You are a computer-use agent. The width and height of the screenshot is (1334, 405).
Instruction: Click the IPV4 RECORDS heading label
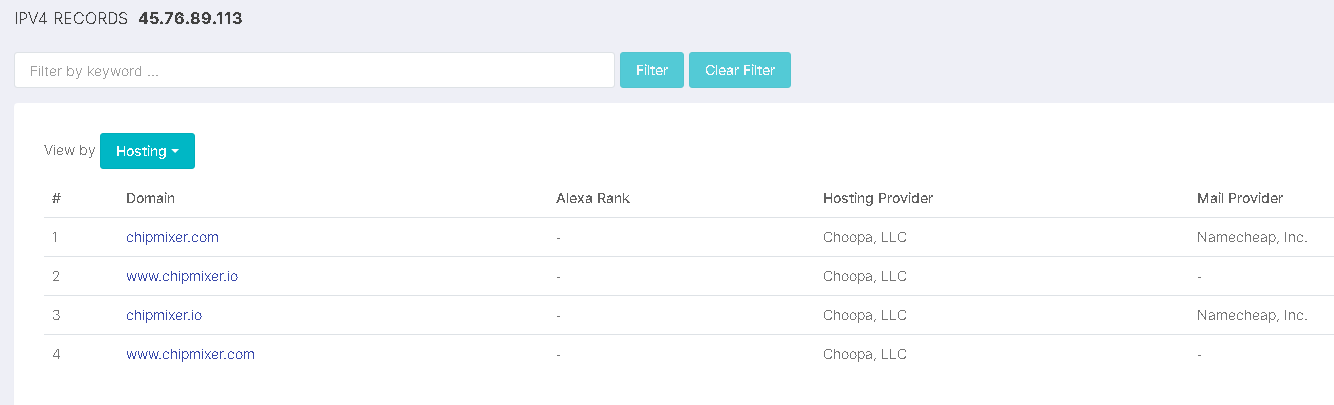point(71,18)
